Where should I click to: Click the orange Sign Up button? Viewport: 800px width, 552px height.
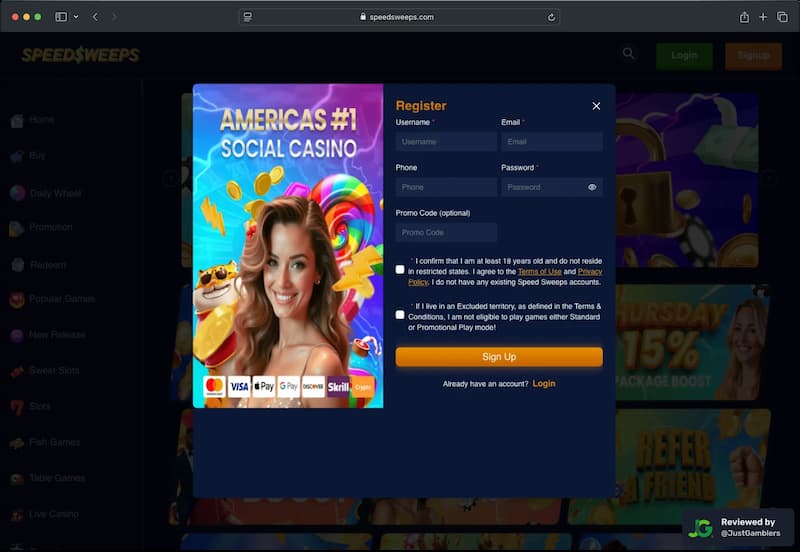[x=499, y=357]
